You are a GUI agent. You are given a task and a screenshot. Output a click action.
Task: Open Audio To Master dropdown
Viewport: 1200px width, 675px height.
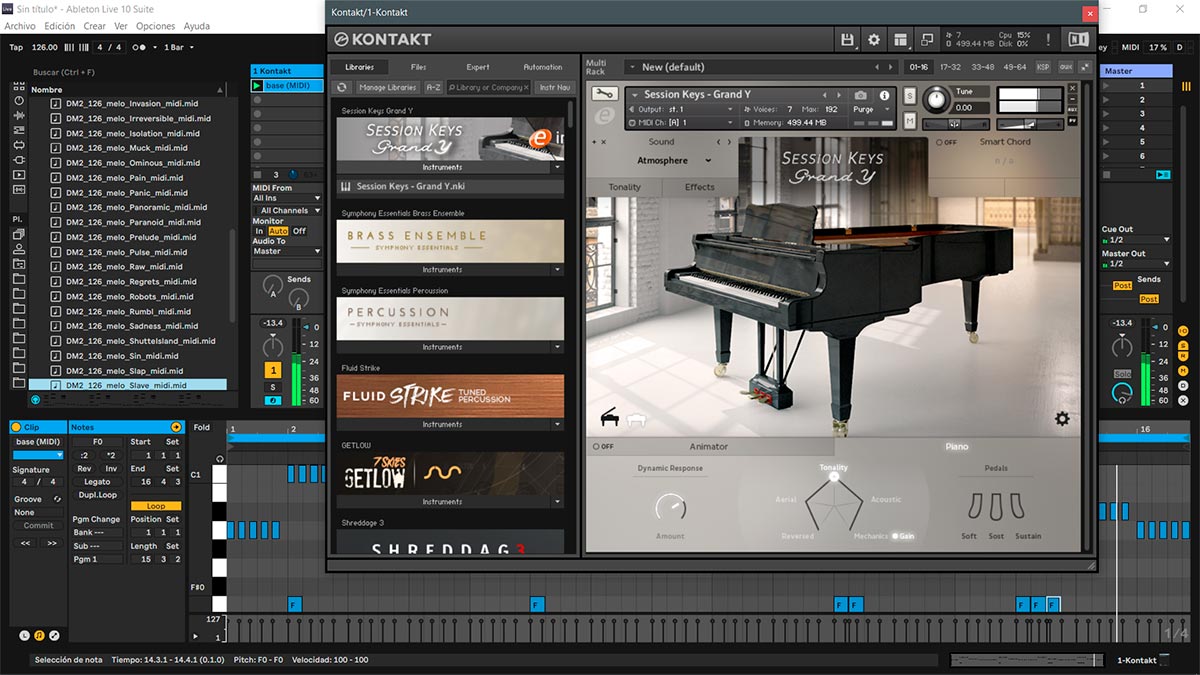click(287, 251)
